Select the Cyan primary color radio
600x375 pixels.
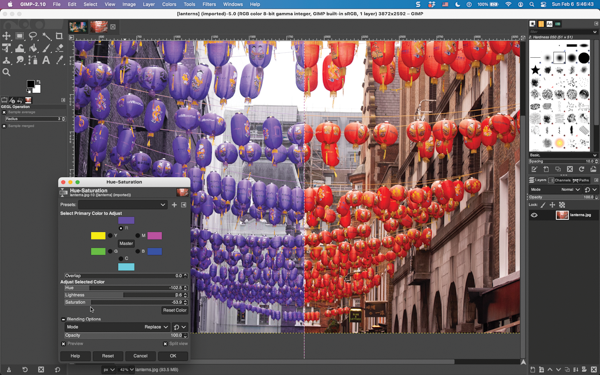[x=121, y=259]
